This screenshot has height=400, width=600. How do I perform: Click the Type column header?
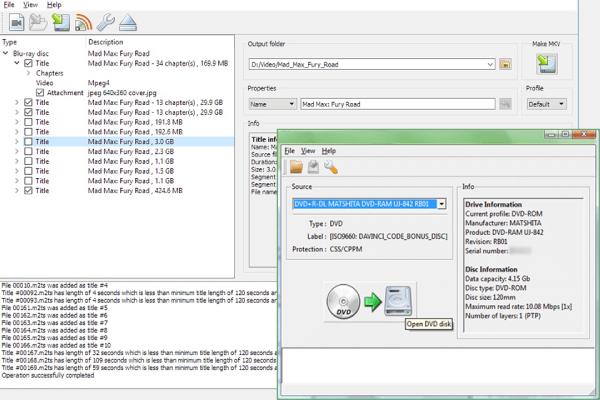[x=10, y=42]
